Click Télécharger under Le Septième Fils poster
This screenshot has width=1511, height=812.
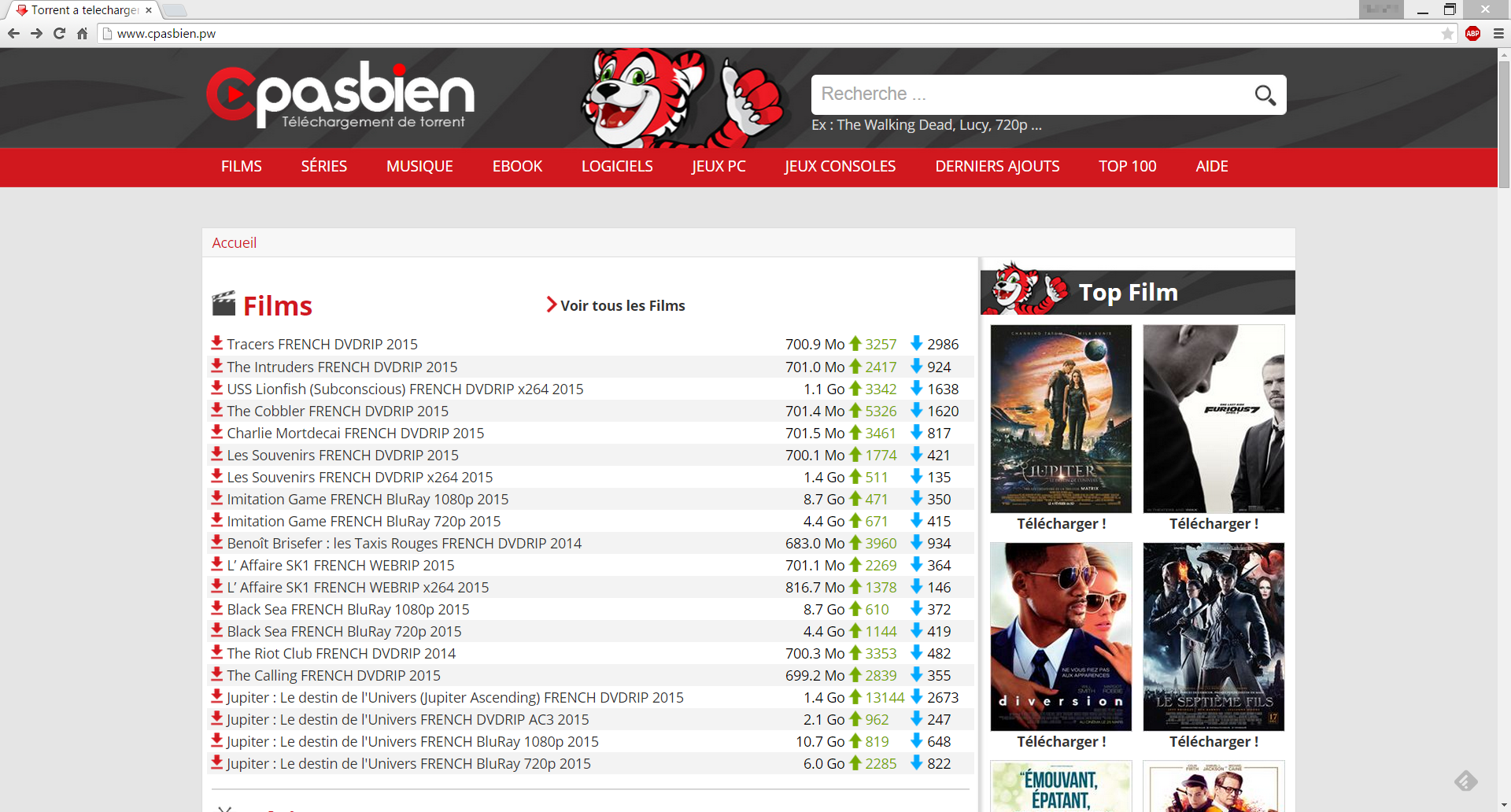pyautogui.click(x=1214, y=741)
